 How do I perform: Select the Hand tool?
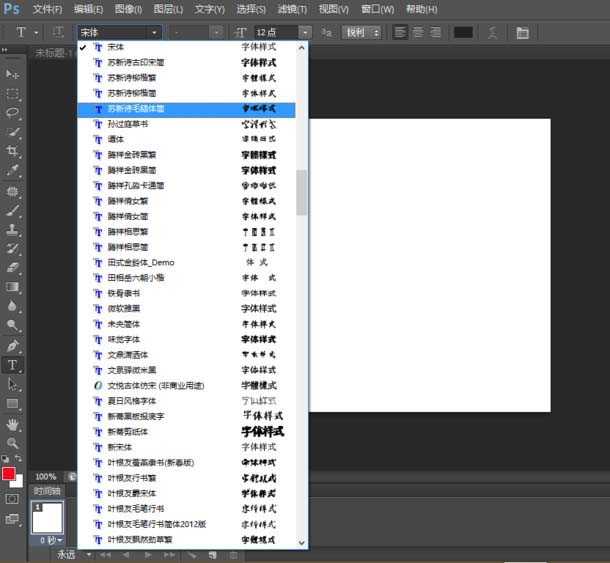12,424
